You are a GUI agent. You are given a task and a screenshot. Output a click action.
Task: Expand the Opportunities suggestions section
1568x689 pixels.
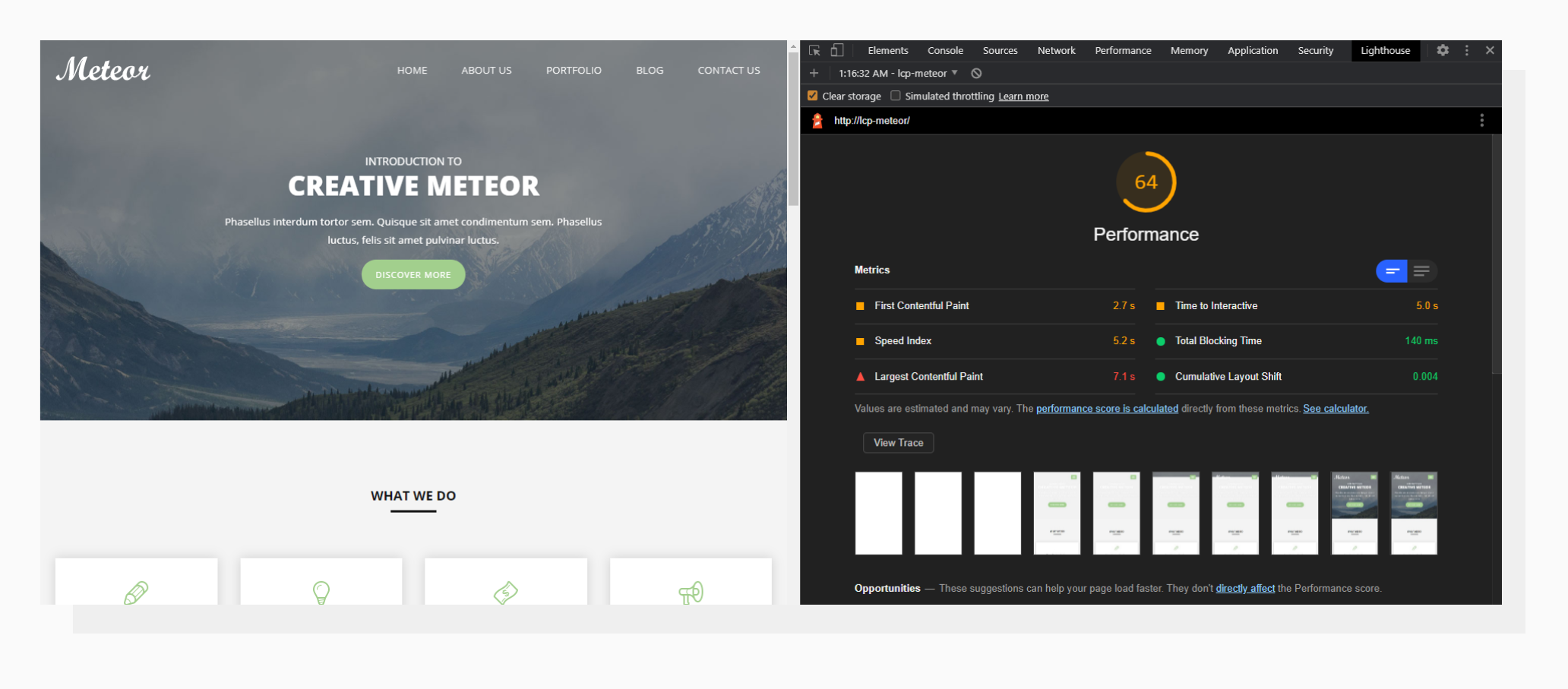click(887, 588)
